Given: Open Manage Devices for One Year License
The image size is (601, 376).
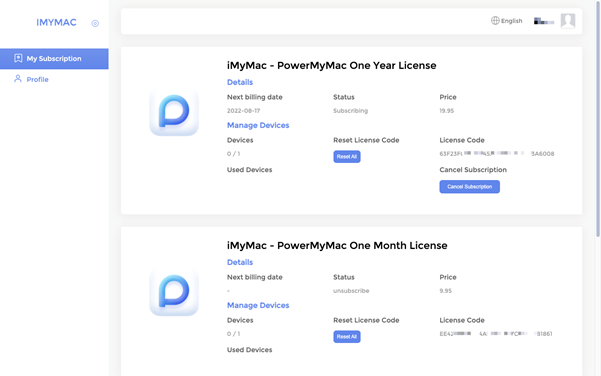Looking at the screenshot, I should click(x=258, y=125).
